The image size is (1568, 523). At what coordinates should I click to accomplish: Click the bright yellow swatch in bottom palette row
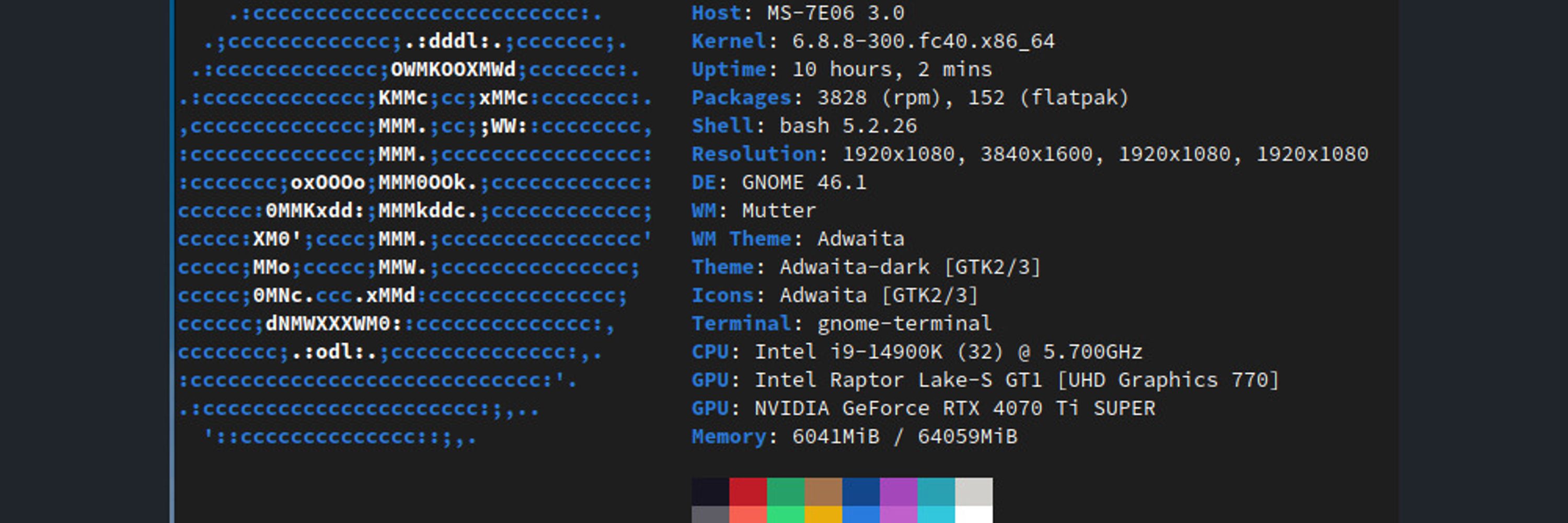pos(824,515)
